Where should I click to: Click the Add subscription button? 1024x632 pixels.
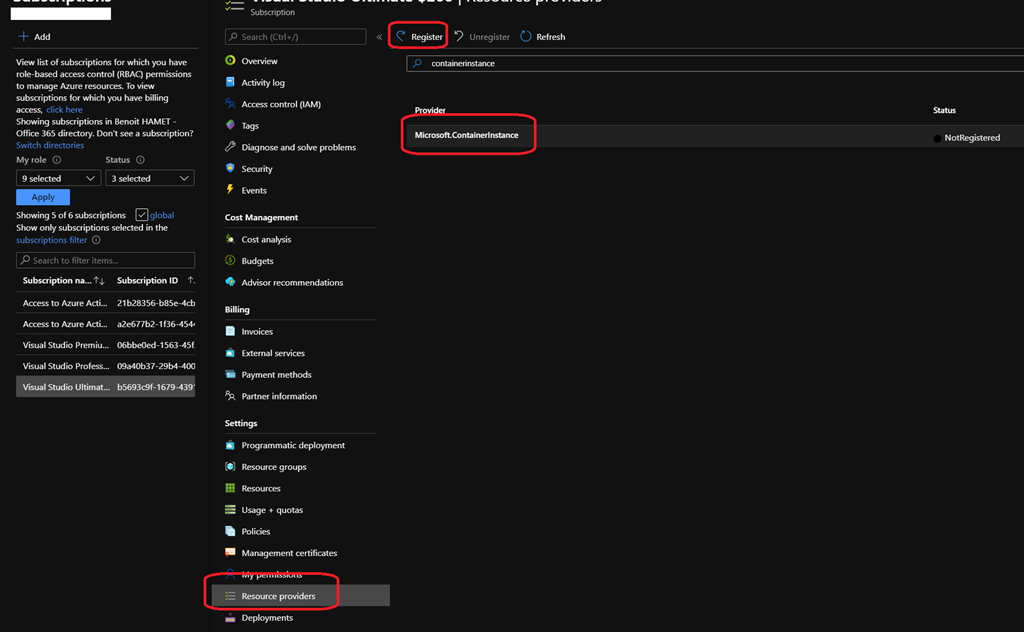point(34,37)
